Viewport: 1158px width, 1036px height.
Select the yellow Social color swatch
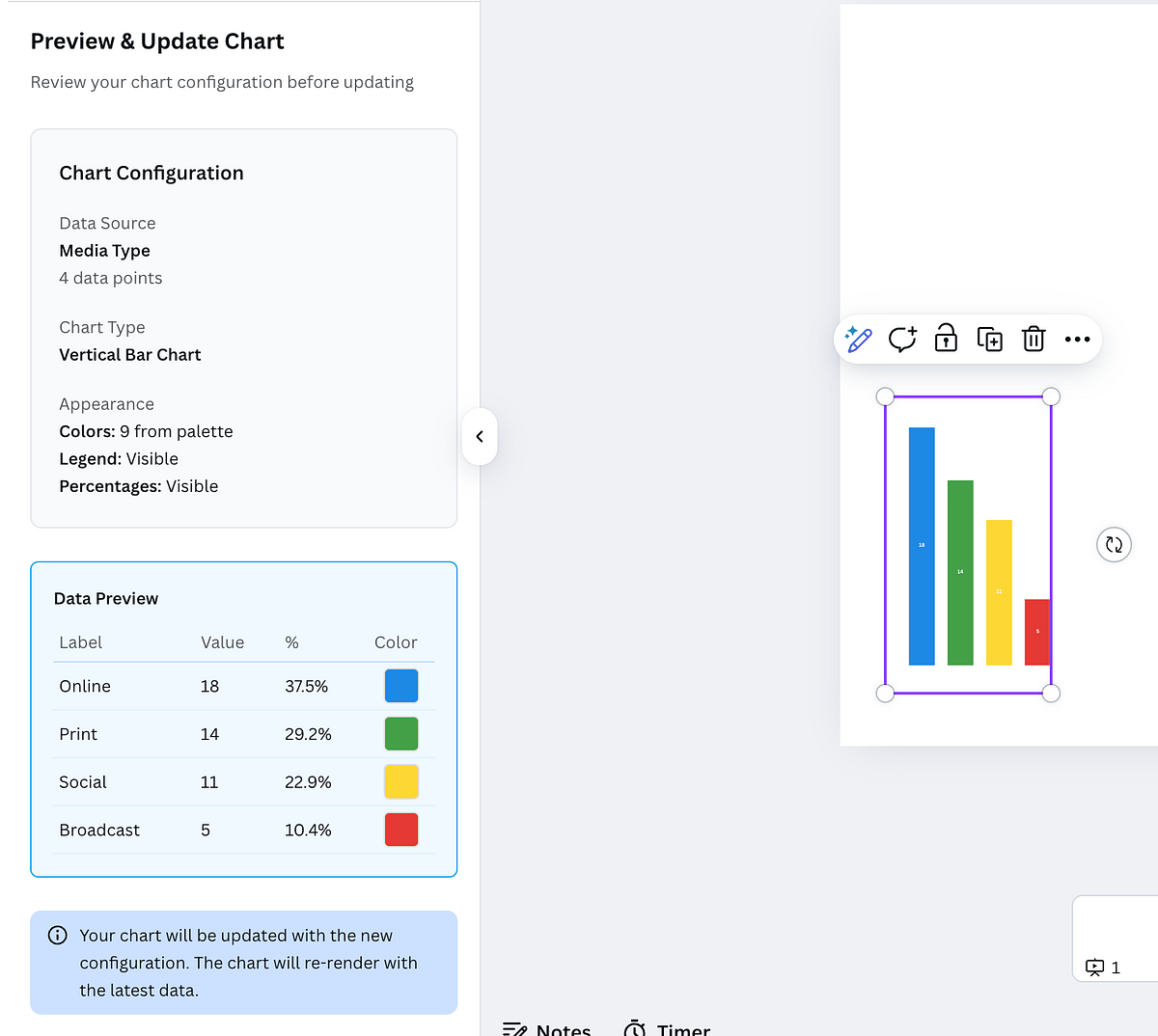(401, 781)
